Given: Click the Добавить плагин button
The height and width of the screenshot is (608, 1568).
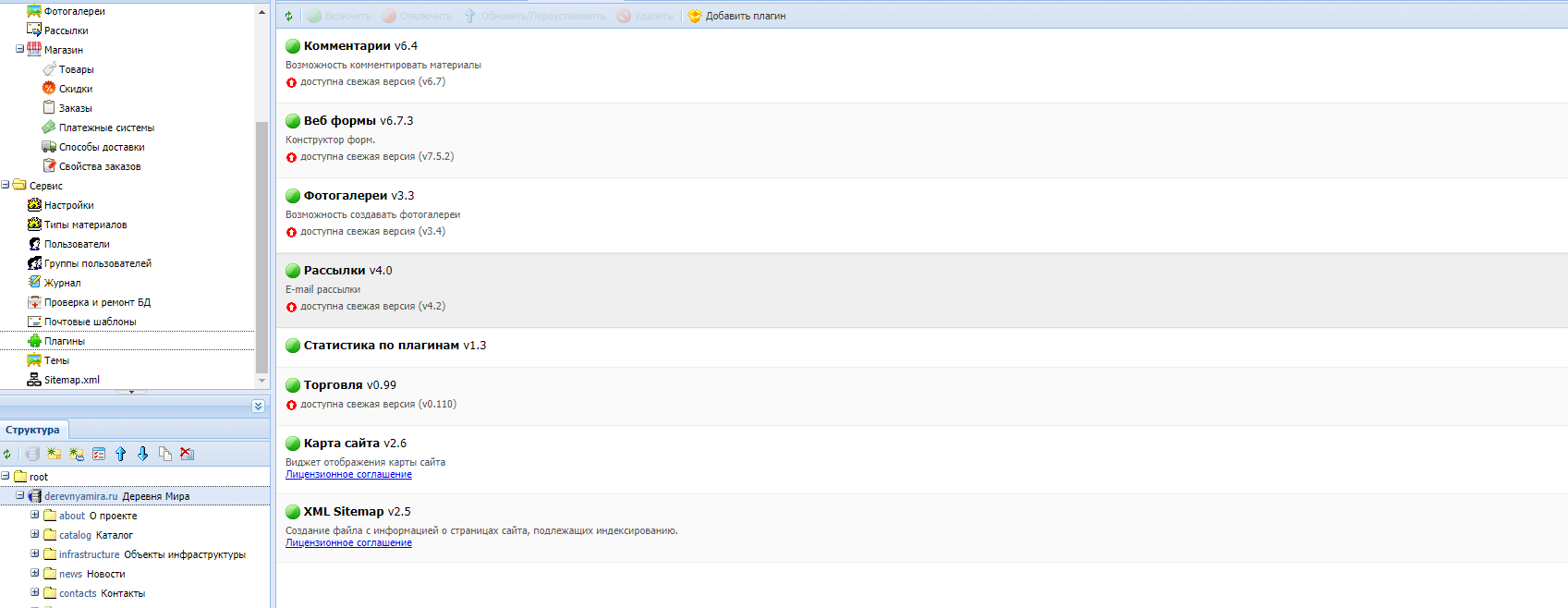Looking at the screenshot, I should 736,17.
